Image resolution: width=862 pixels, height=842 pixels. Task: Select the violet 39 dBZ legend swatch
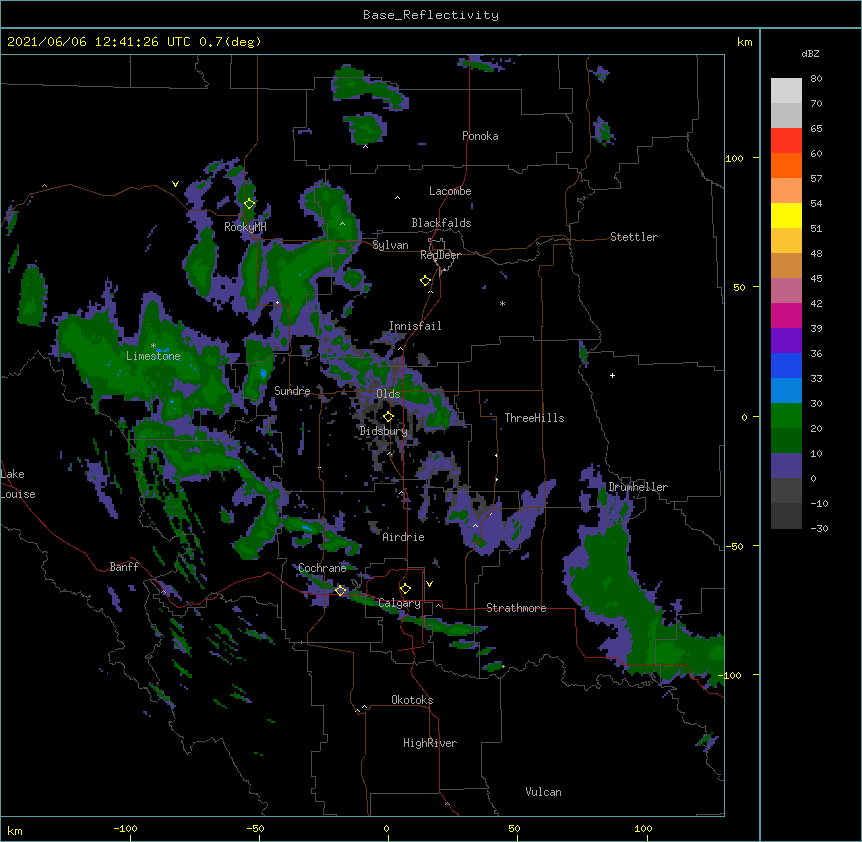[x=786, y=341]
